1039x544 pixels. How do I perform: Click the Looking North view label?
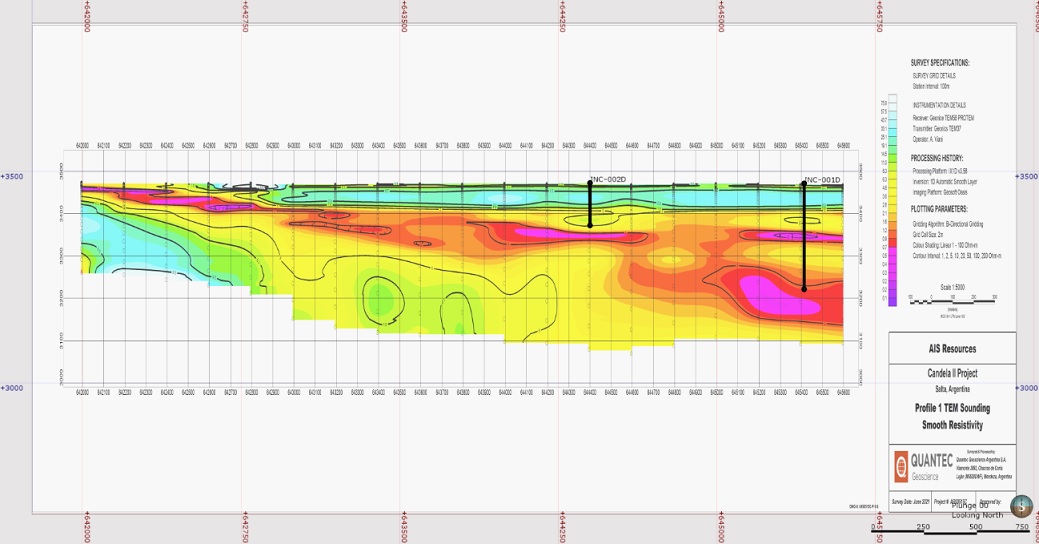click(977, 515)
